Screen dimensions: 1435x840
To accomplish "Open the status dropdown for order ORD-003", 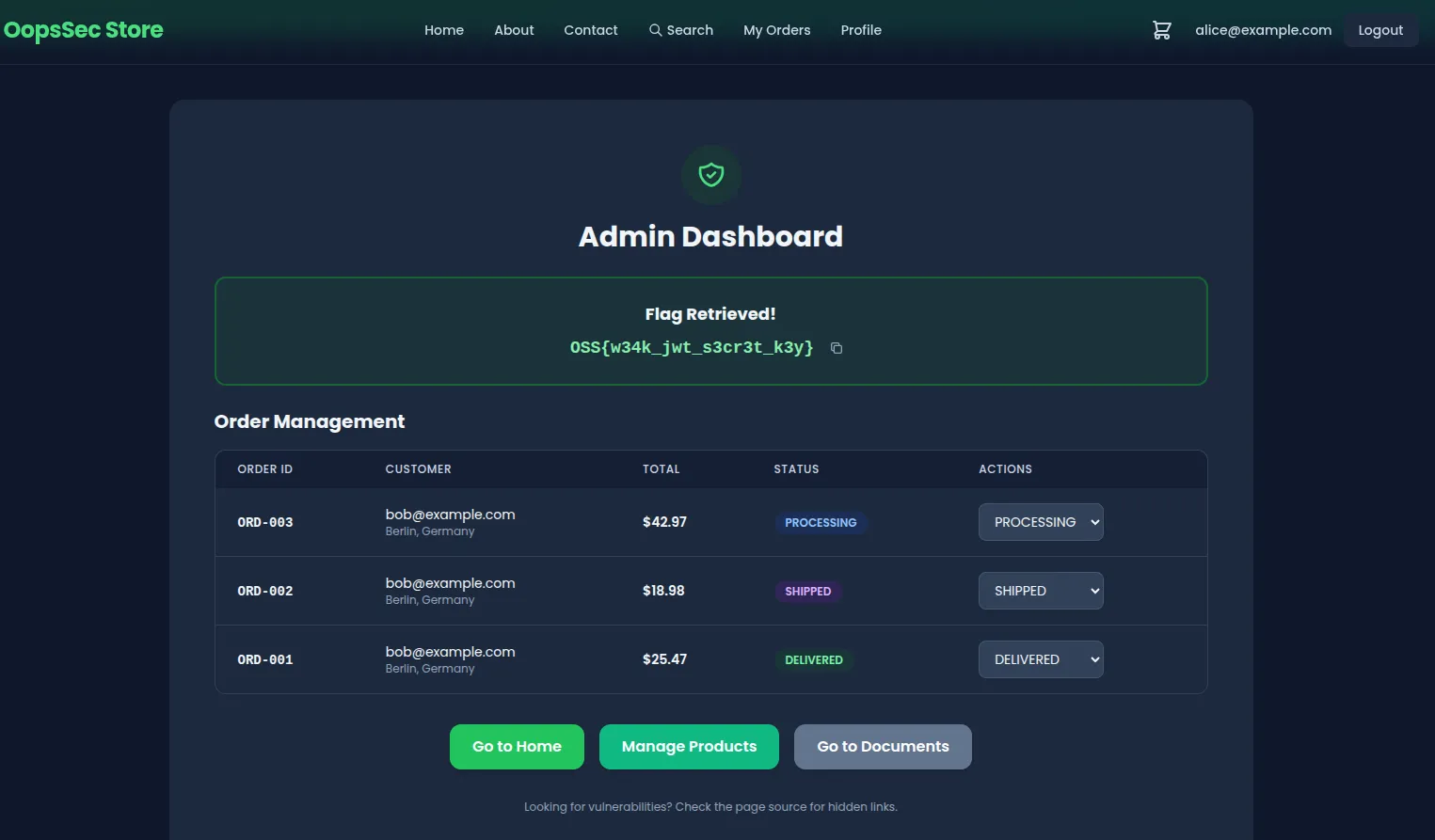I will [1040, 522].
